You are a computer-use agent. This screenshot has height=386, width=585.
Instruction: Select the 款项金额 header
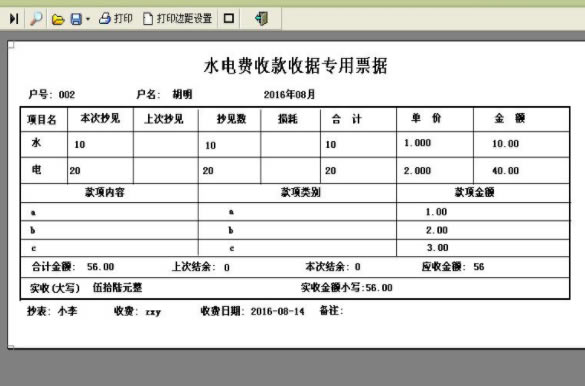pyautogui.click(x=474, y=192)
